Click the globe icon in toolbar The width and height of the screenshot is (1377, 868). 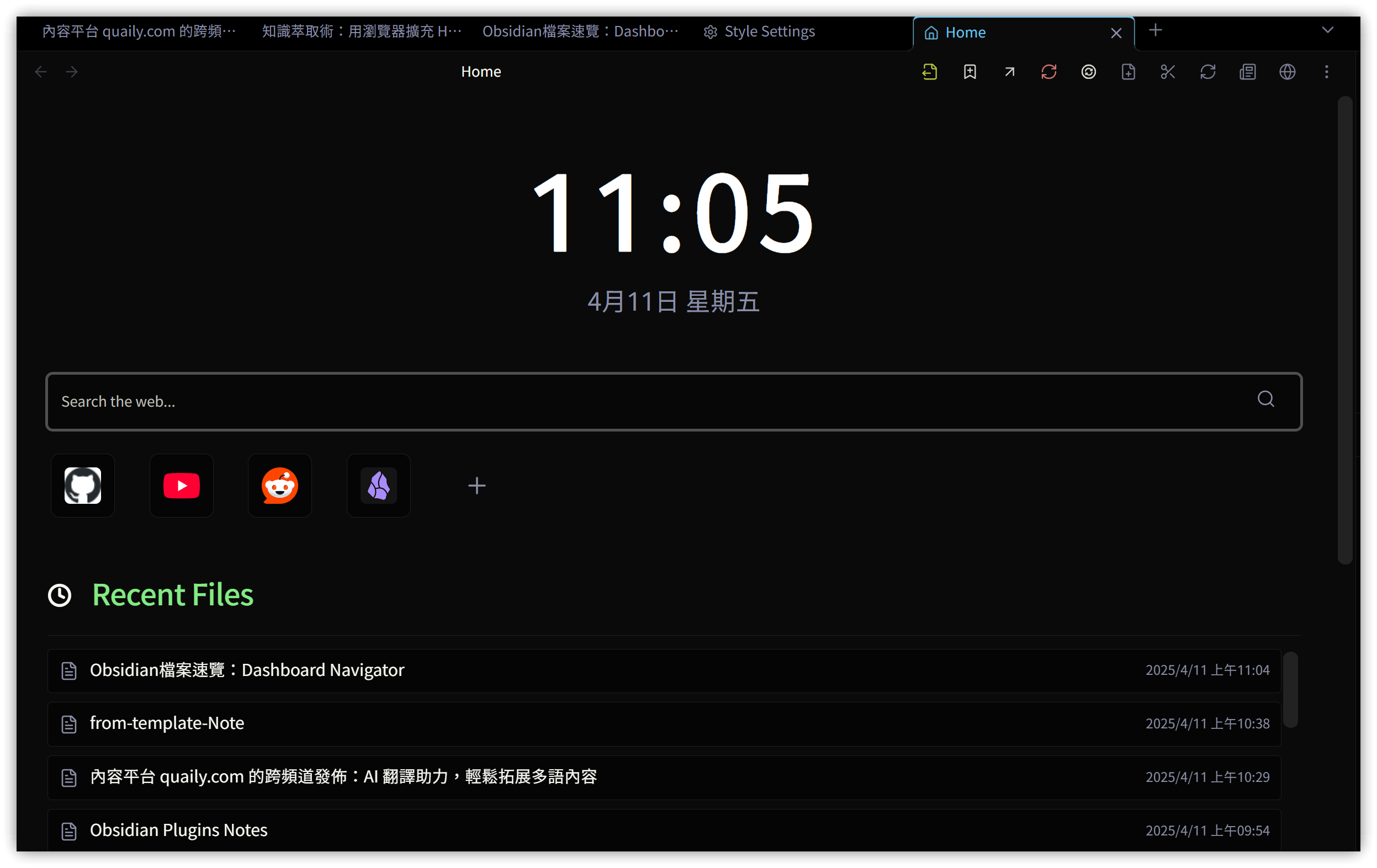click(x=1287, y=72)
